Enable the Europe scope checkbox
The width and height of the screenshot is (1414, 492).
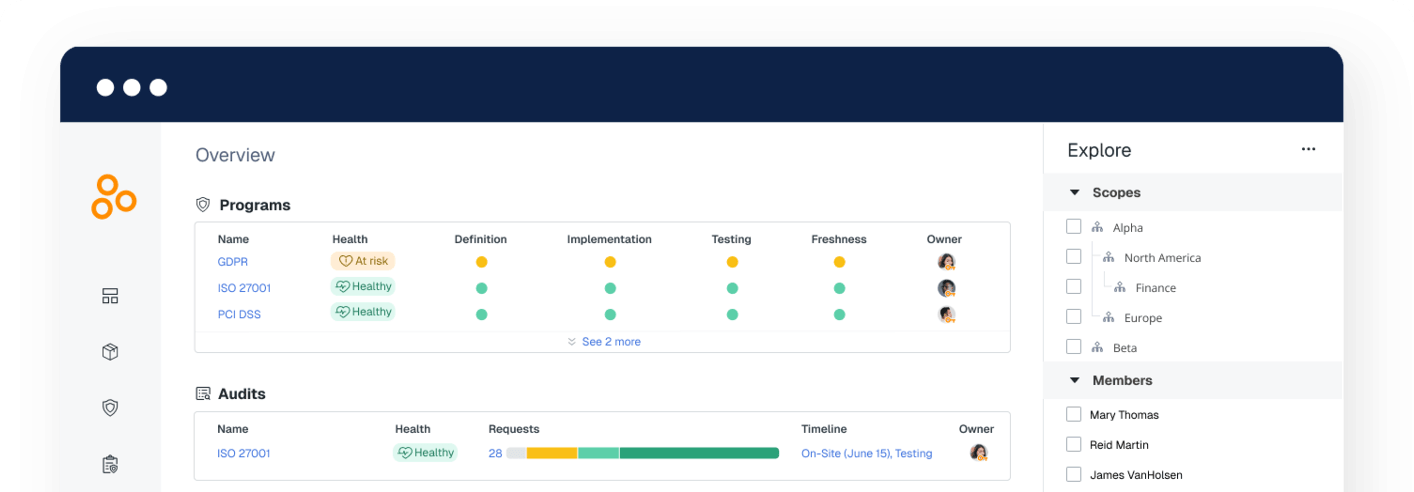coord(1074,317)
